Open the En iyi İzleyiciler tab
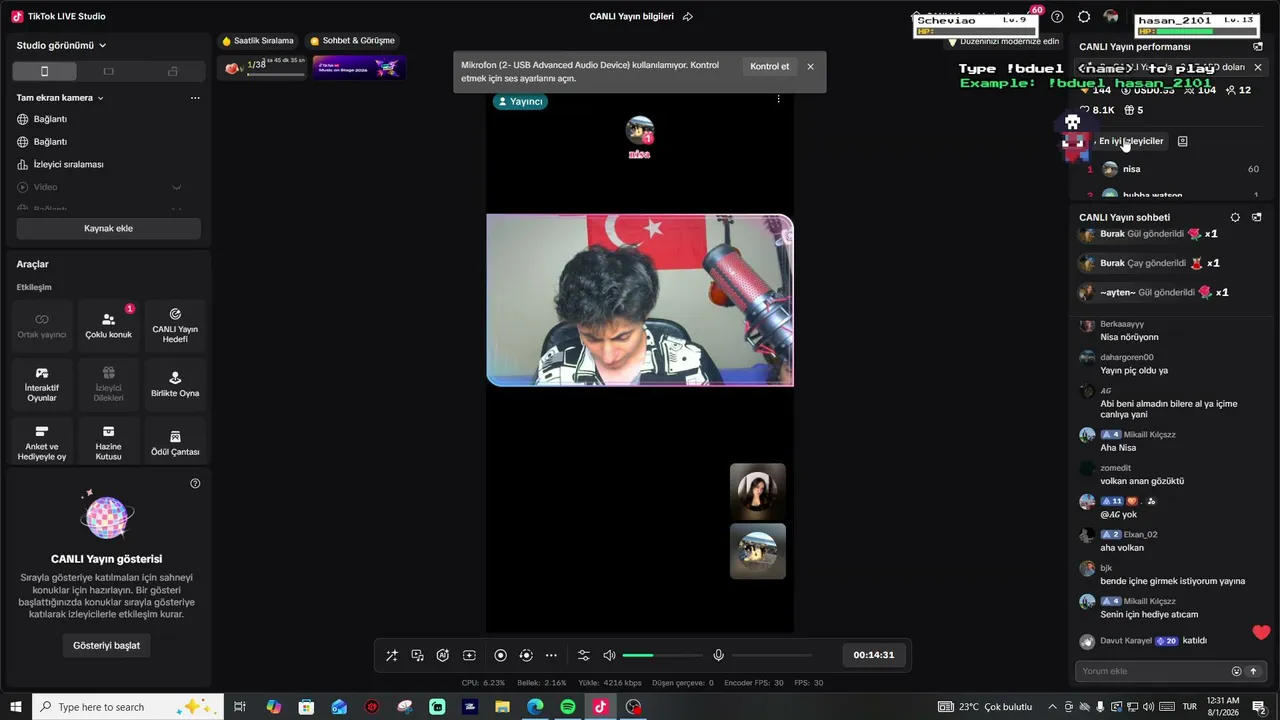Screen dimensions: 1280x720 tap(1131, 141)
